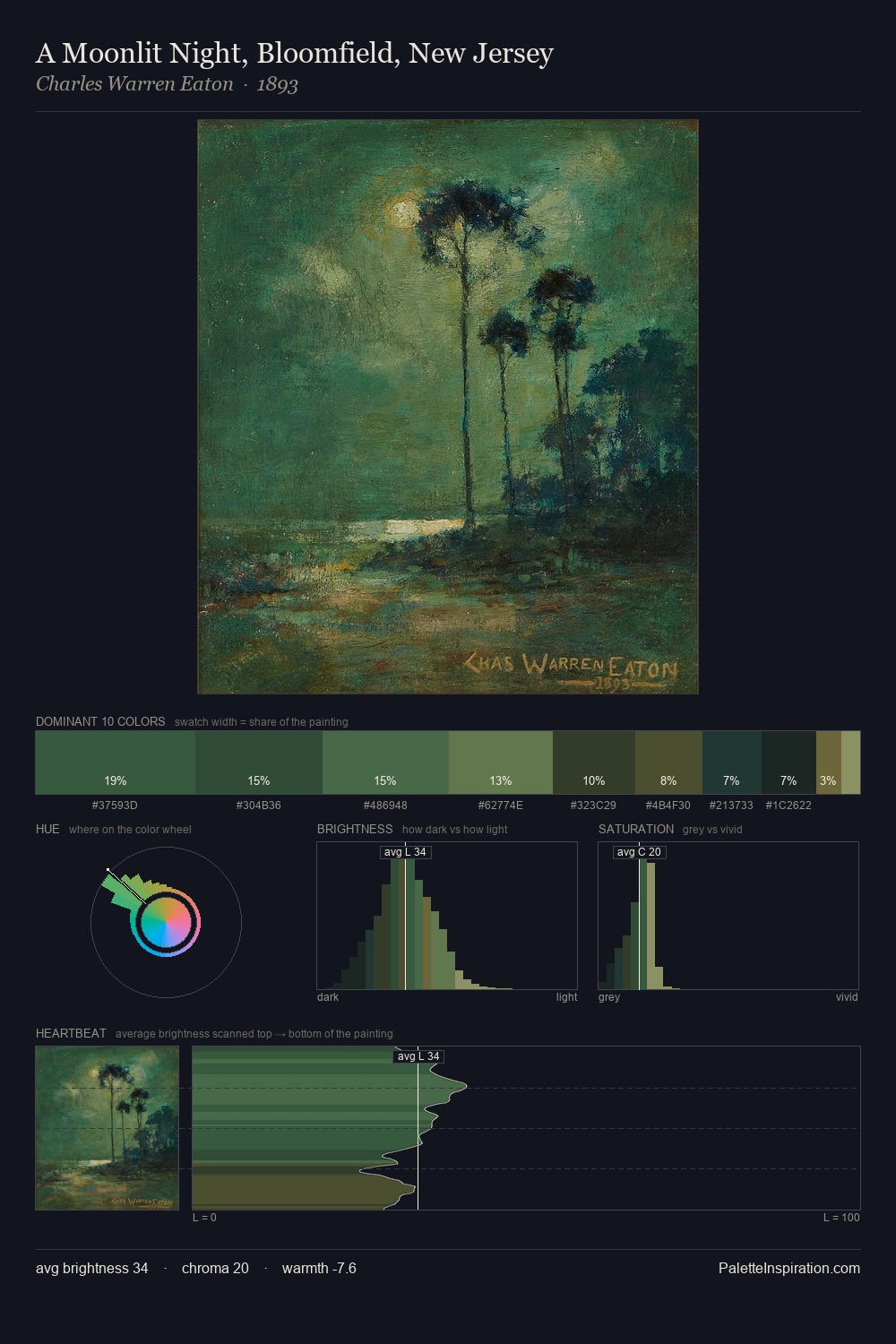
Task: Click the heartbeat brightness scan chart
Action: (526, 1128)
